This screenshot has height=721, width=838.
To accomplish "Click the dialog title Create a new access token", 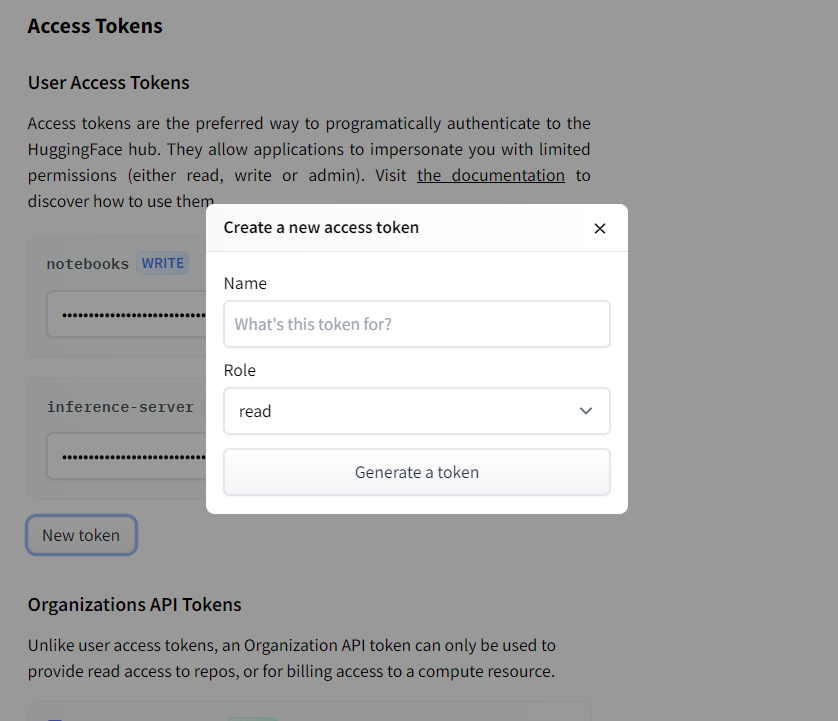I will (x=321, y=227).
